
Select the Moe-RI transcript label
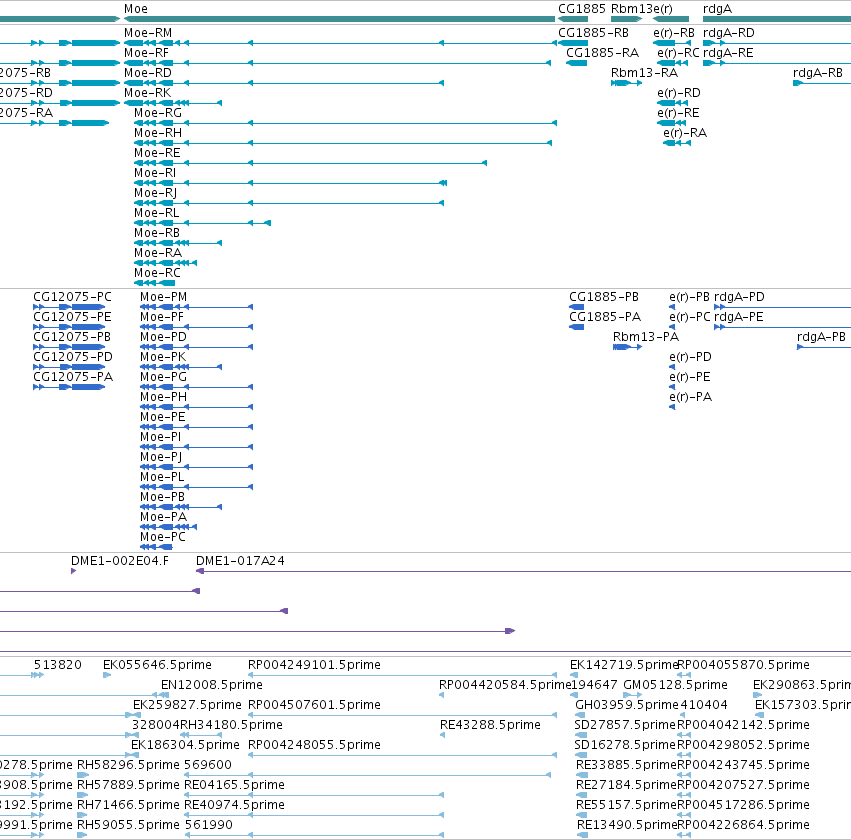click(155, 173)
